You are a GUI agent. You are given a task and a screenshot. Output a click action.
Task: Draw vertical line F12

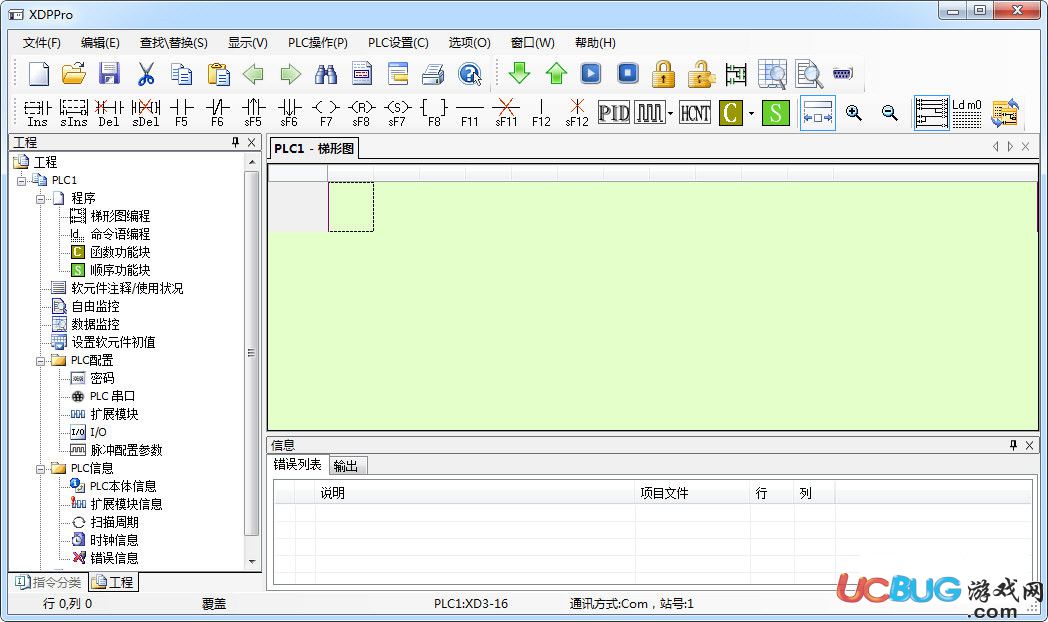(x=541, y=113)
